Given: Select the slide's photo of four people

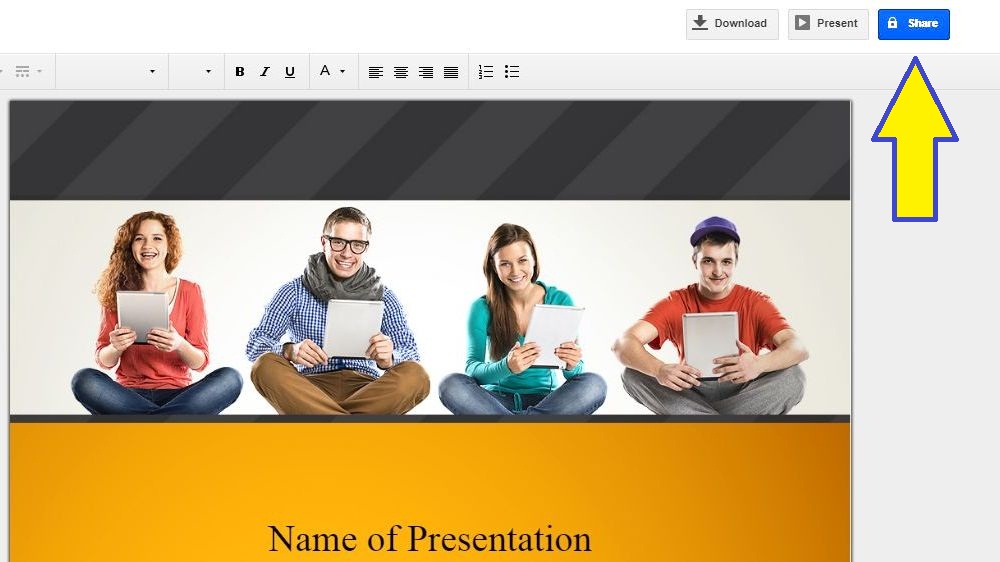Looking at the screenshot, I should 430,308.
